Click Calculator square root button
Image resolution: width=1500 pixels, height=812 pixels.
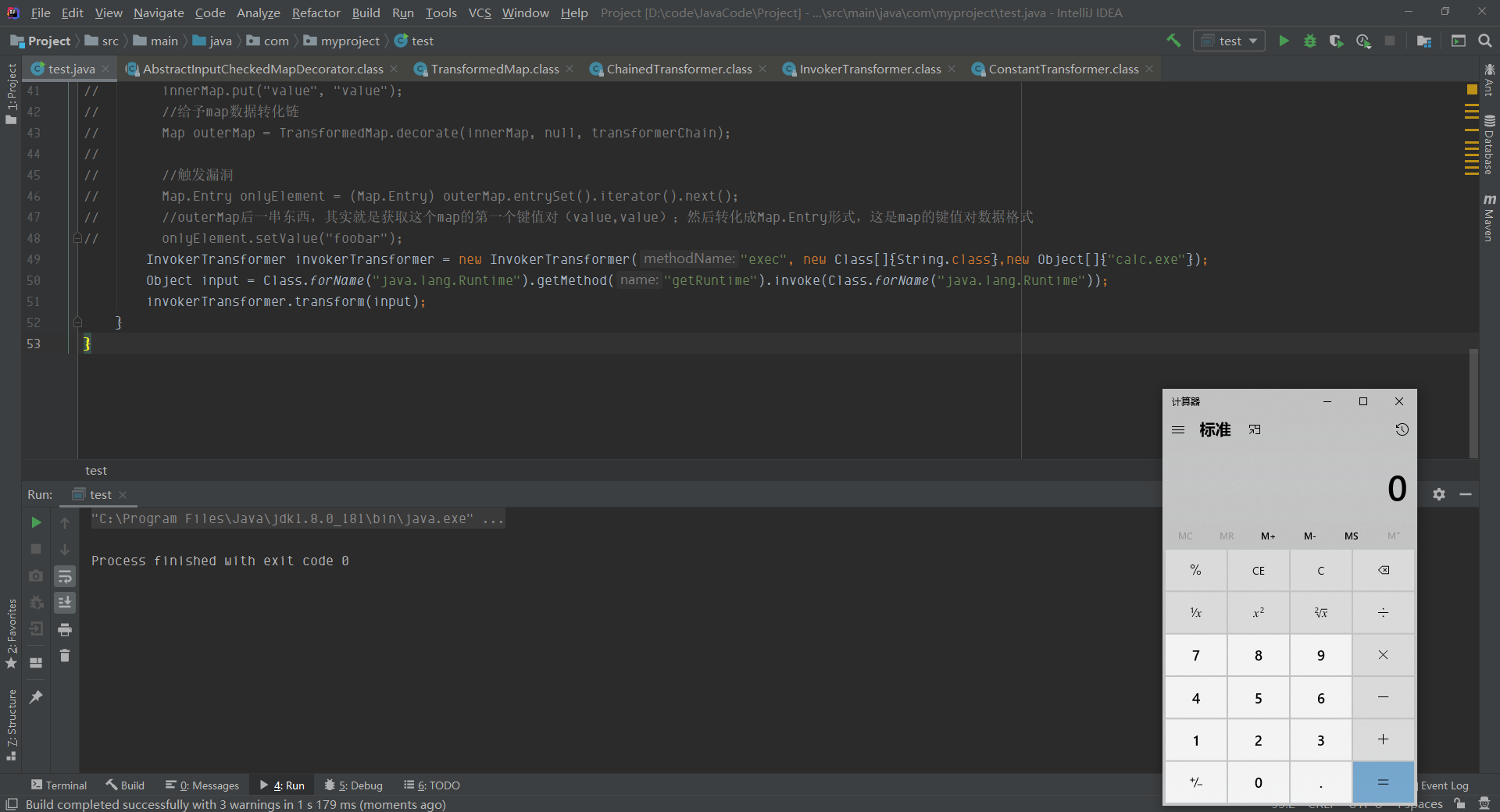[x=1320, y=613]
